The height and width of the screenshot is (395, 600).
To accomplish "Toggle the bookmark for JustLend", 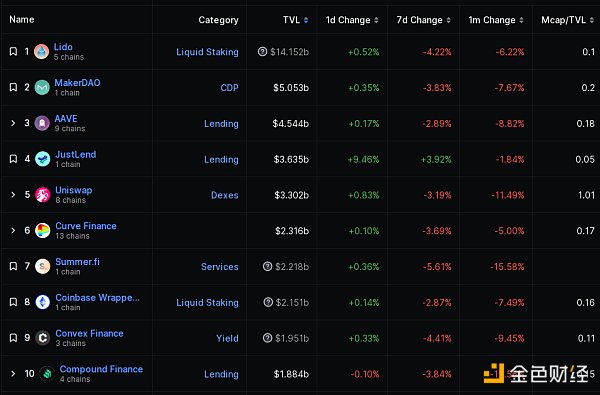I will [13, 158].
